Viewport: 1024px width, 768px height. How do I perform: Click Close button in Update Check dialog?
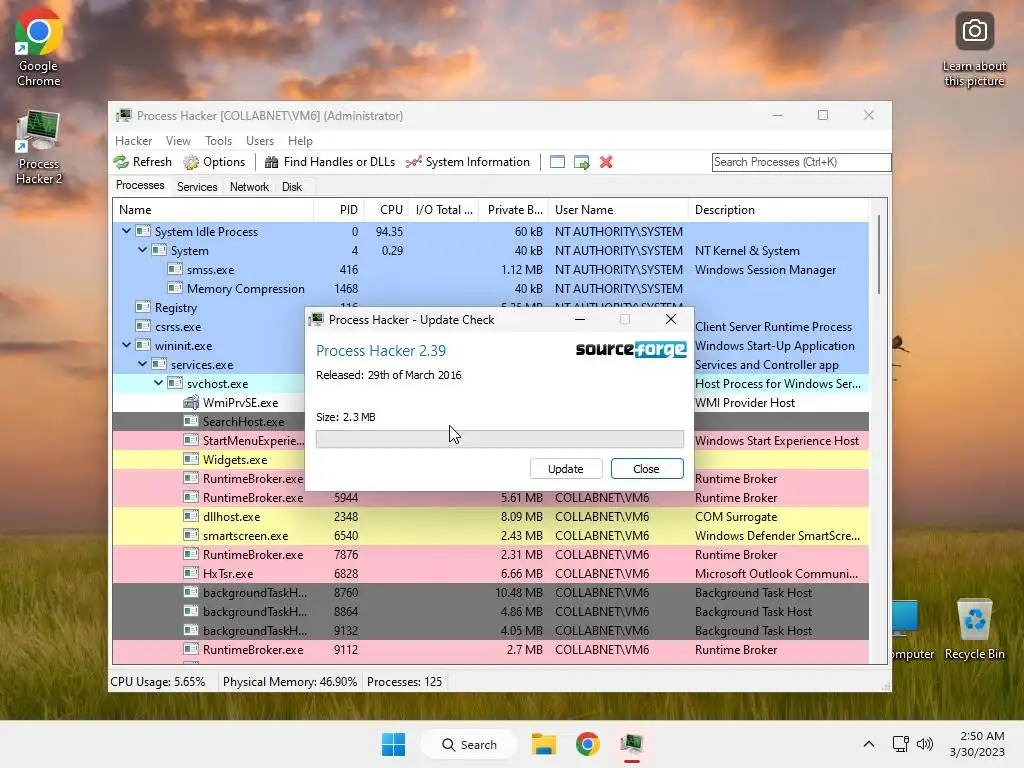click(x=647, y=469)
